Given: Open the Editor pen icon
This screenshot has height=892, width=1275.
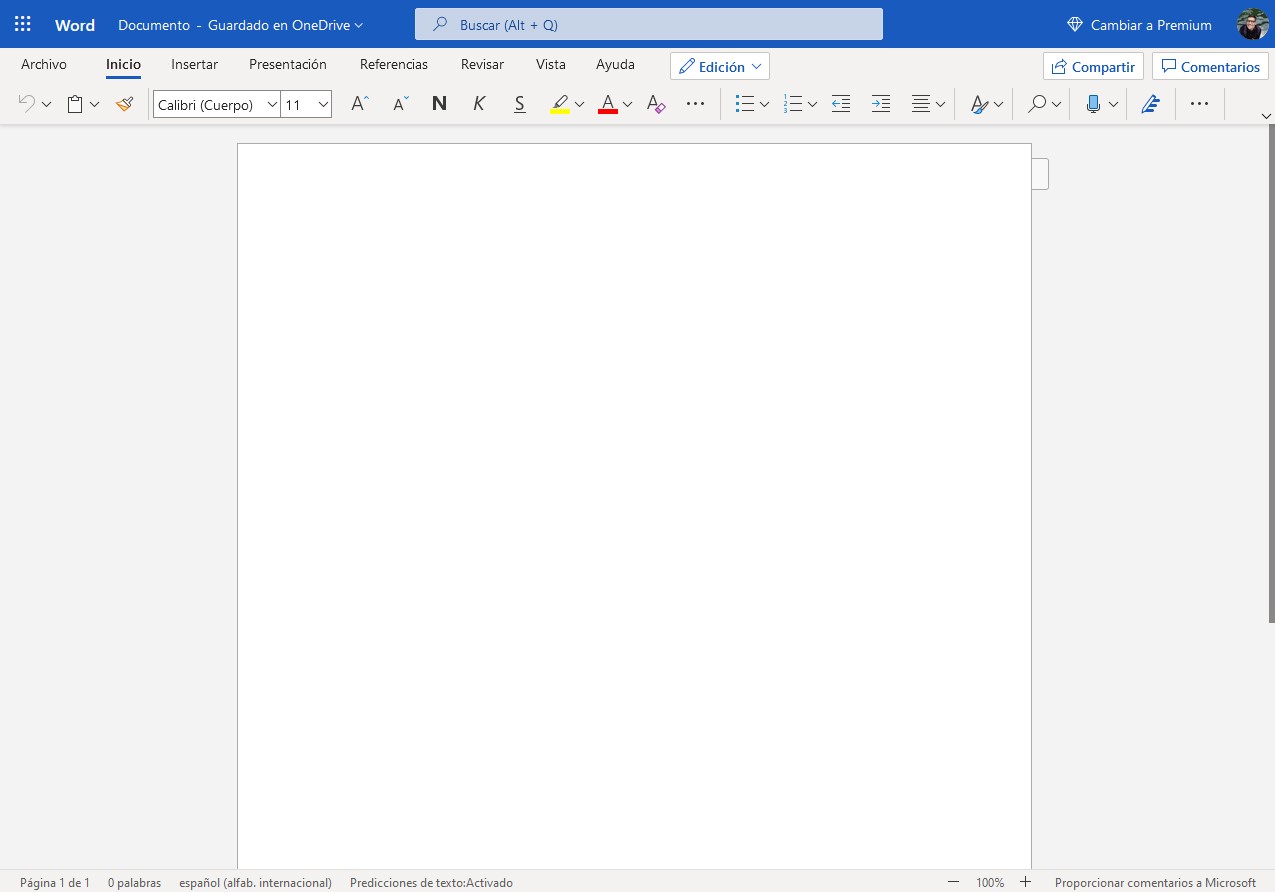Looking at the screenshot, I should [1150, 104].
